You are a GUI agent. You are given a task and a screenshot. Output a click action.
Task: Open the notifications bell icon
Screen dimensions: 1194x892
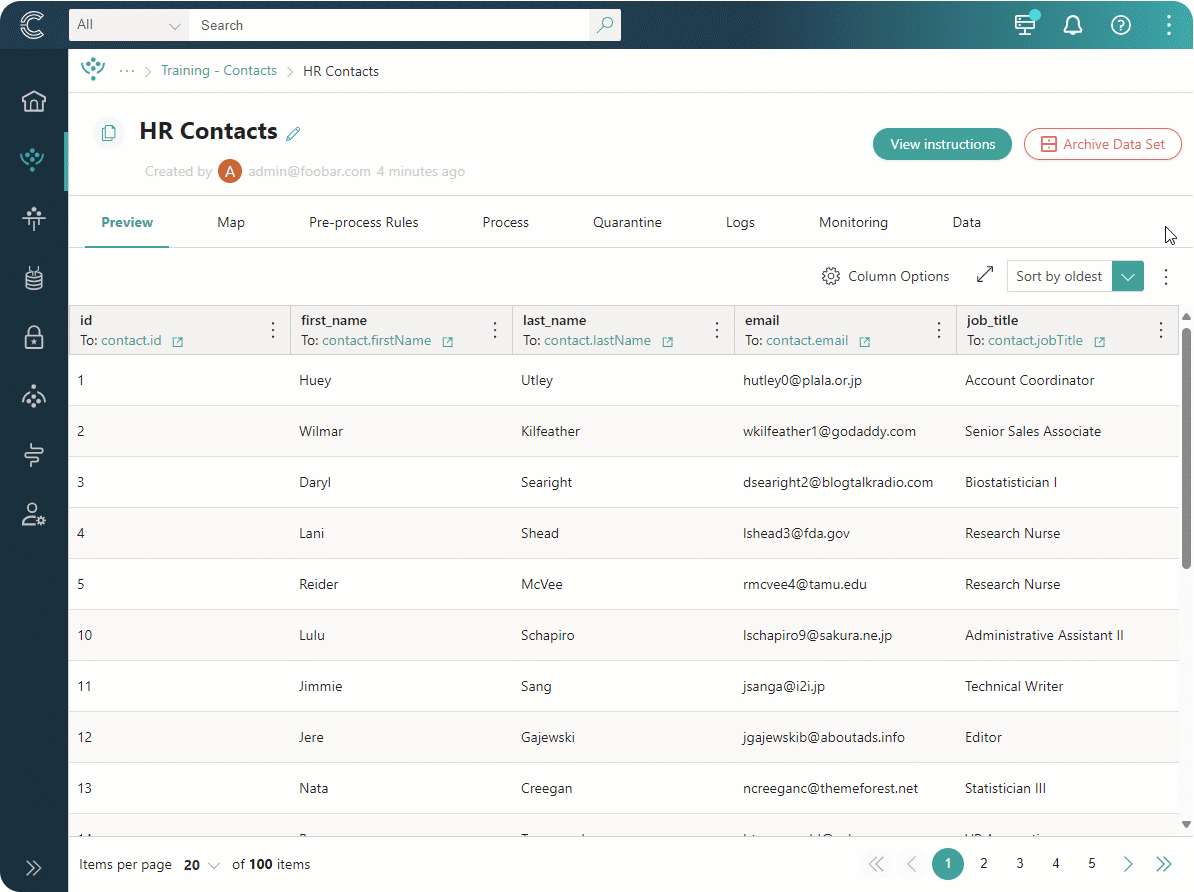tap(1073, 25)
